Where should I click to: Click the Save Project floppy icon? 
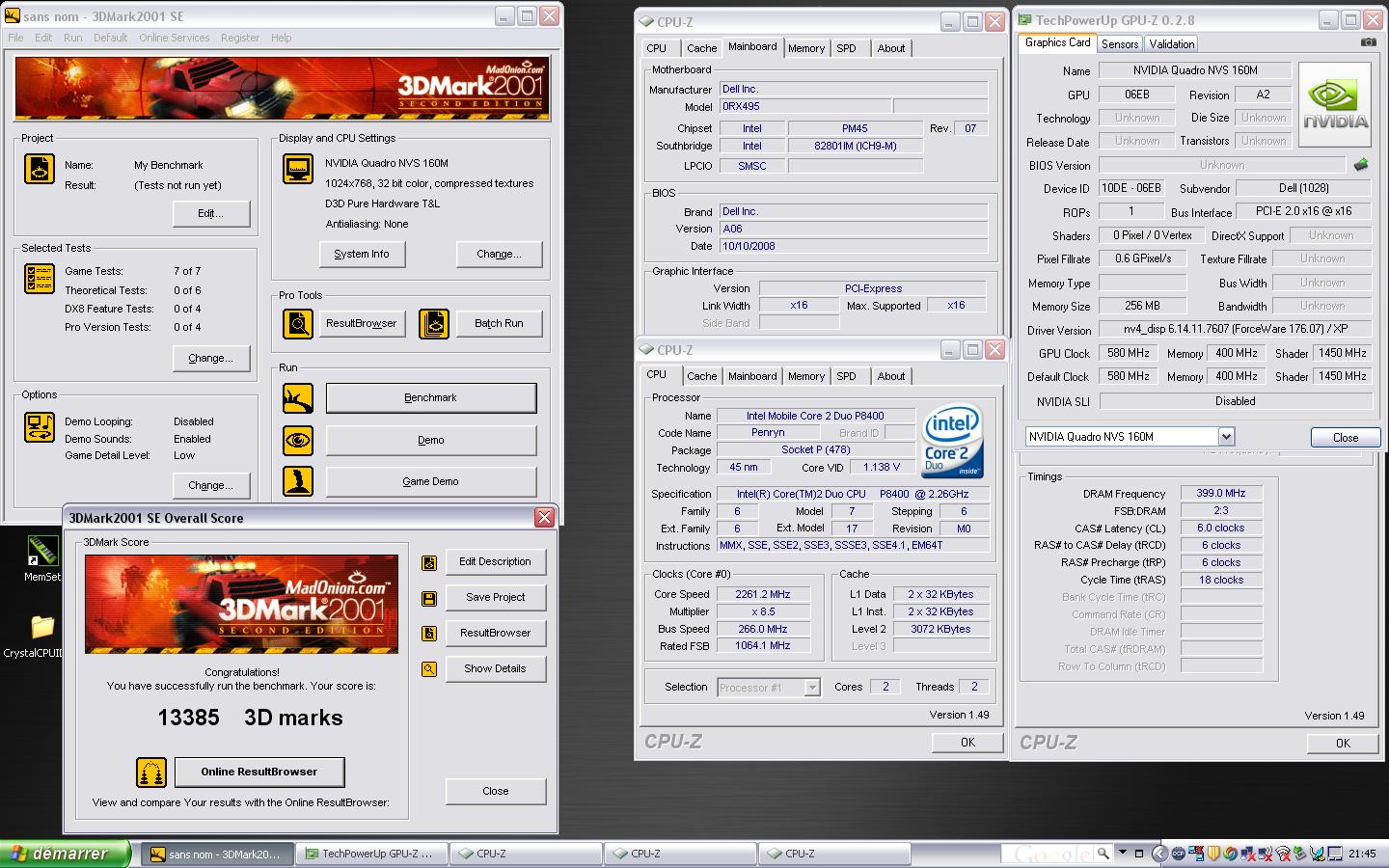tap(429, 598)
